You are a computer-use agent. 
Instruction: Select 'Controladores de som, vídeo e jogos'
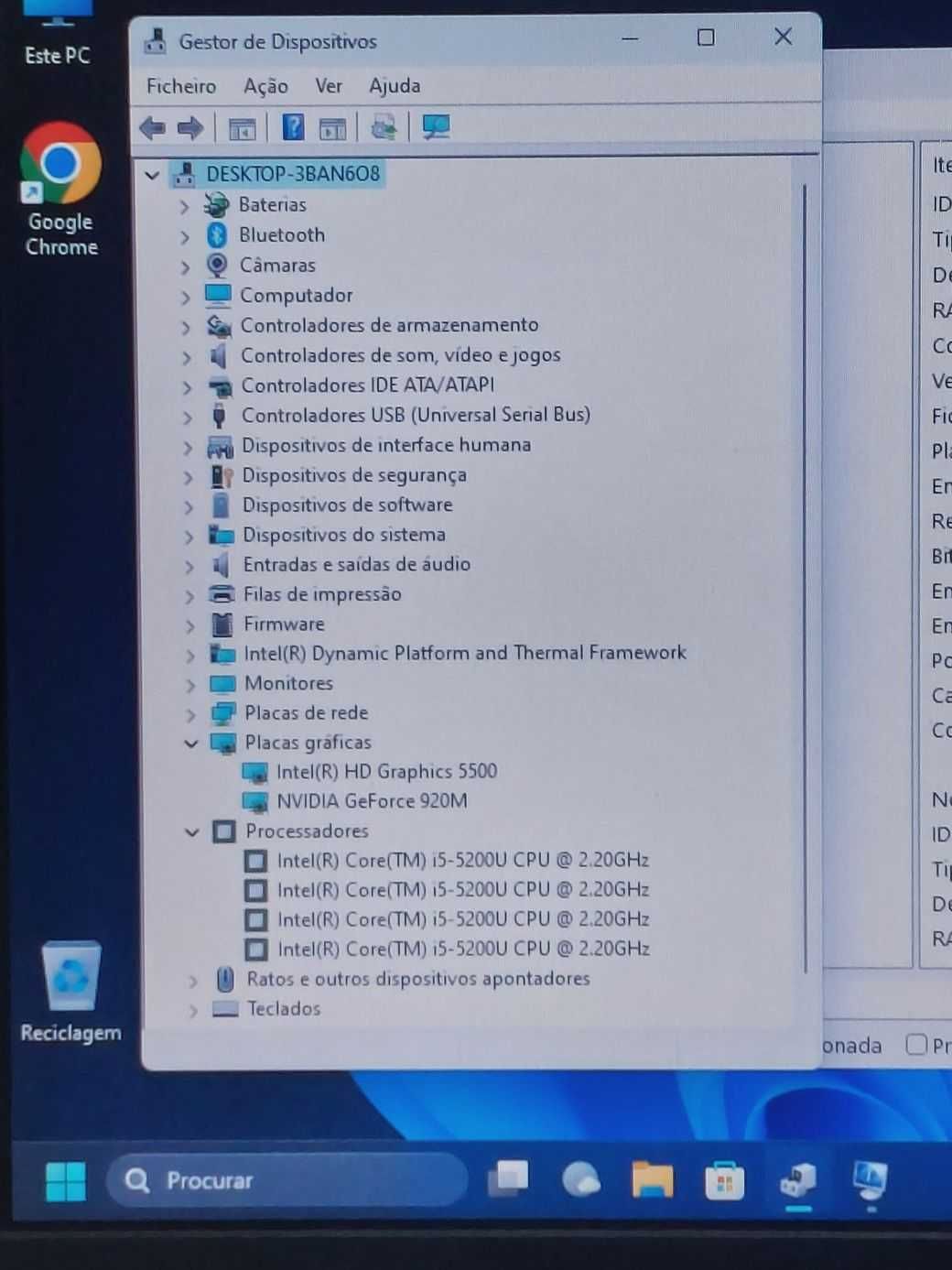tap(400, 354)
